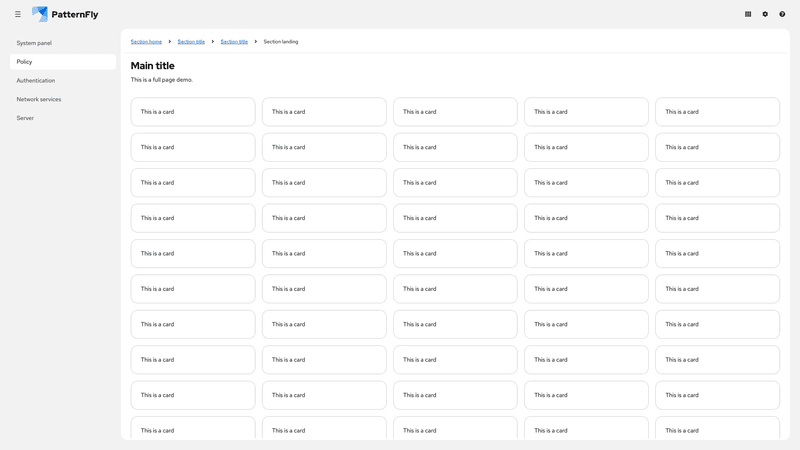Select the first card in the top row
The image size is (800, 450).
[193, 112]
